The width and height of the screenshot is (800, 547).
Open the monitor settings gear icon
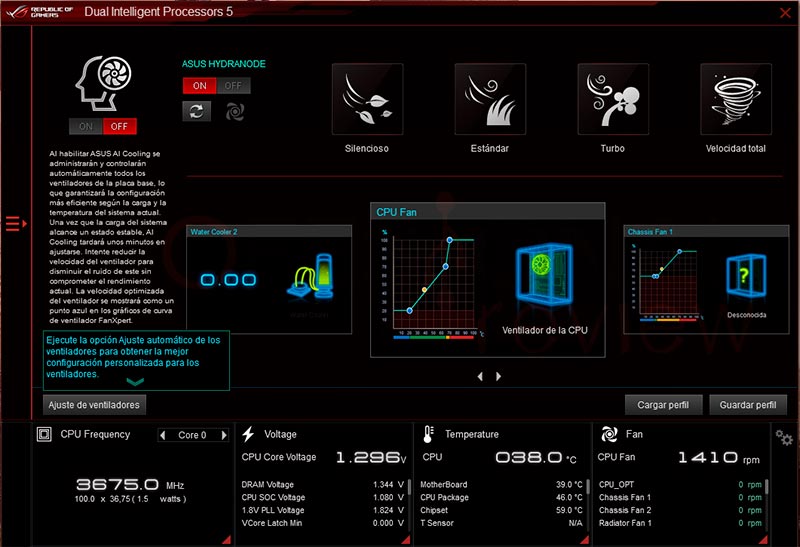pyautogui.click(x=783, y=438)
